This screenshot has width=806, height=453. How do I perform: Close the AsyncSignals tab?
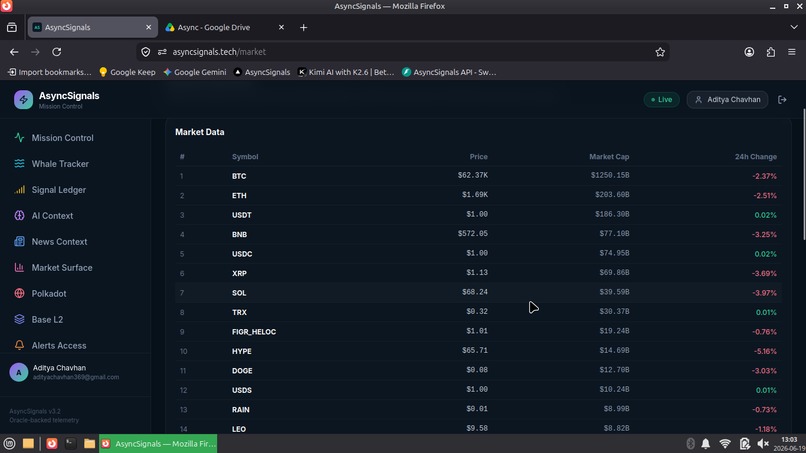pyautogui.click(x=149, y=27)
